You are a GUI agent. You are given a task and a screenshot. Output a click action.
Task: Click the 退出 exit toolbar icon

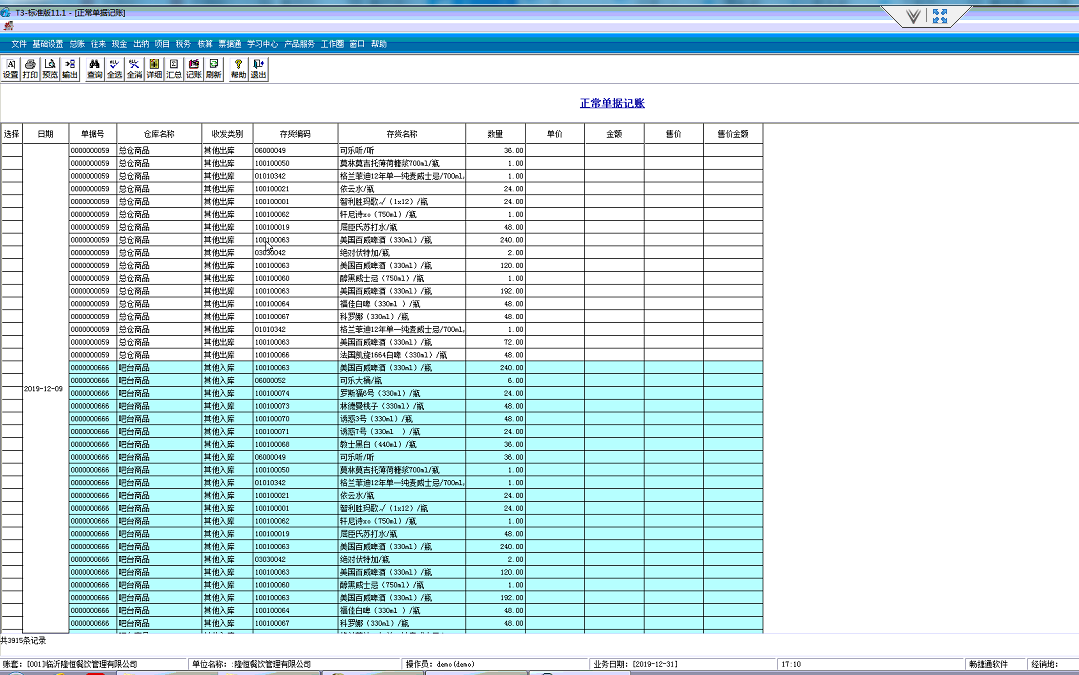(x=258, y=69)
